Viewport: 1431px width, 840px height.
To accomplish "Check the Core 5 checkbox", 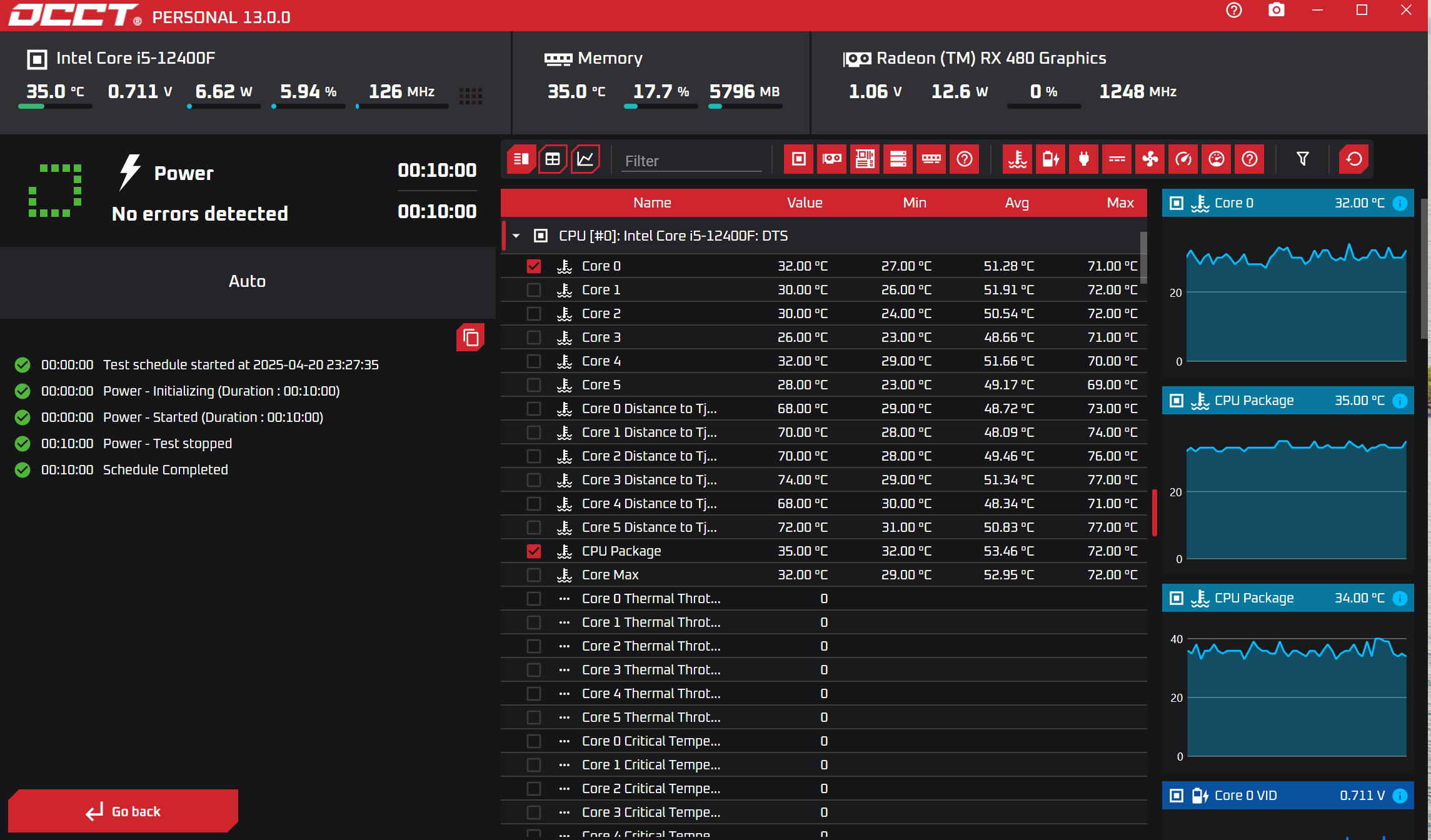I will click(x=533, y=385).
